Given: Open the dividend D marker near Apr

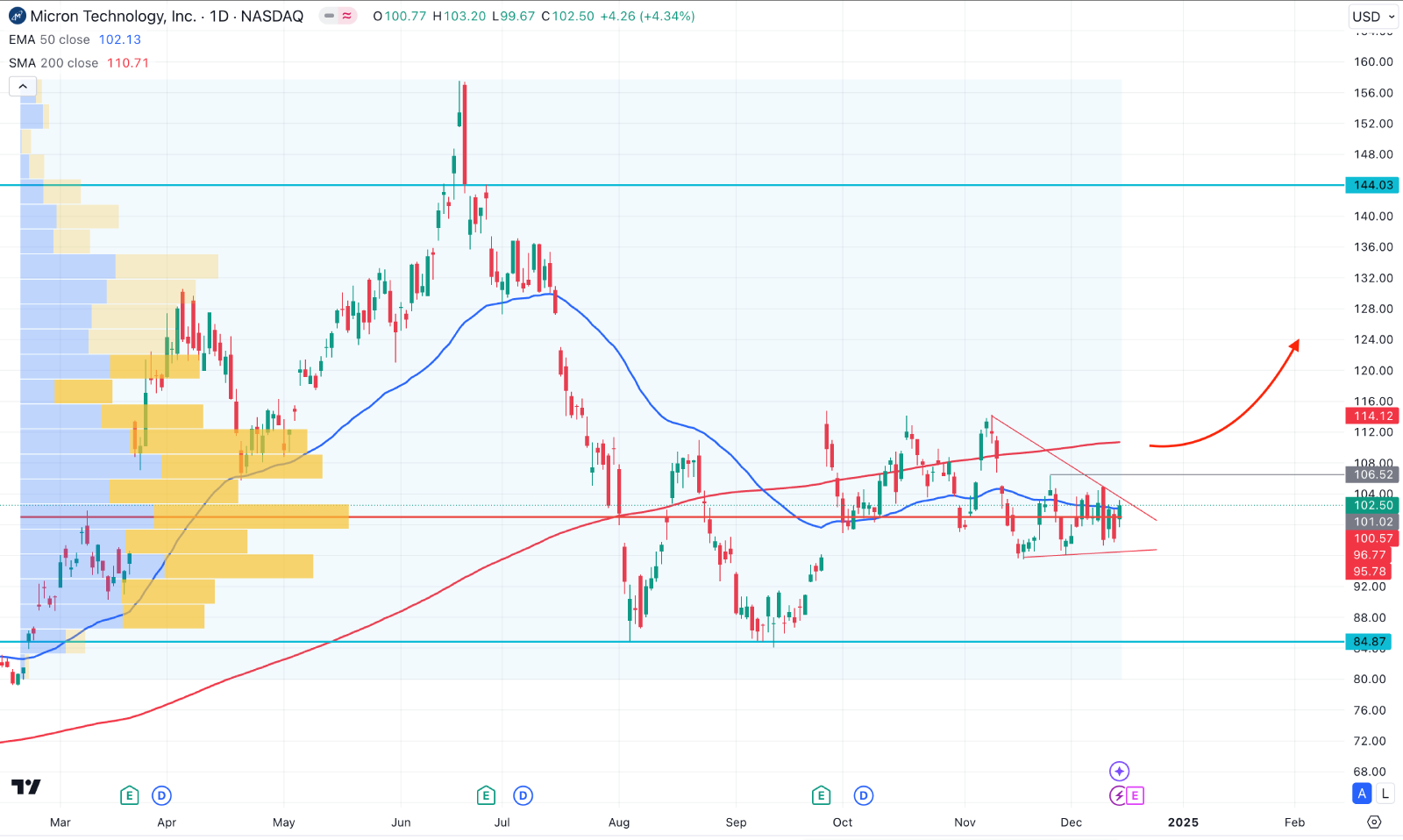Looking at the screenshot, I should [161, 795].
